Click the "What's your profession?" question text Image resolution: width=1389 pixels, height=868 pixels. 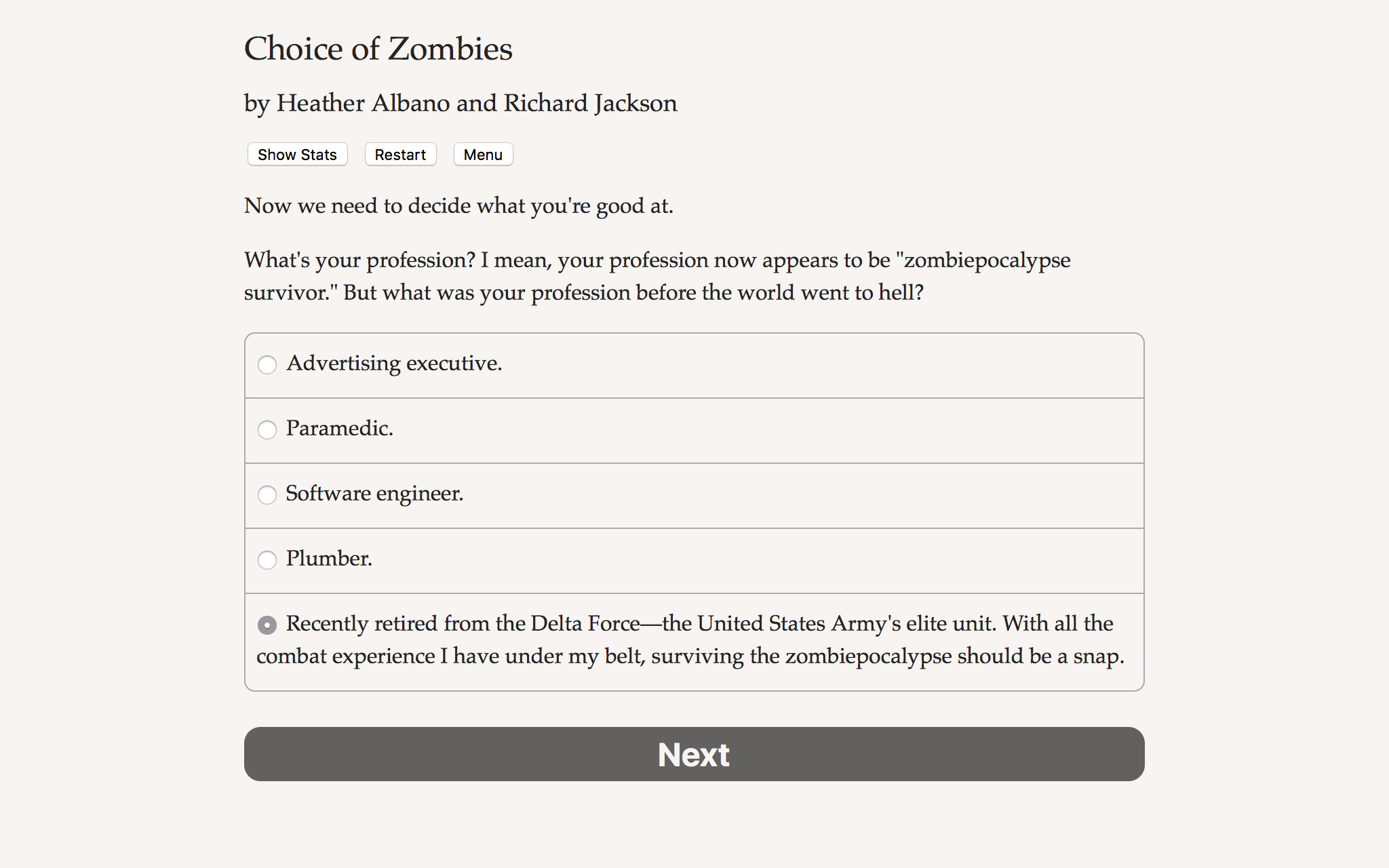359,260
